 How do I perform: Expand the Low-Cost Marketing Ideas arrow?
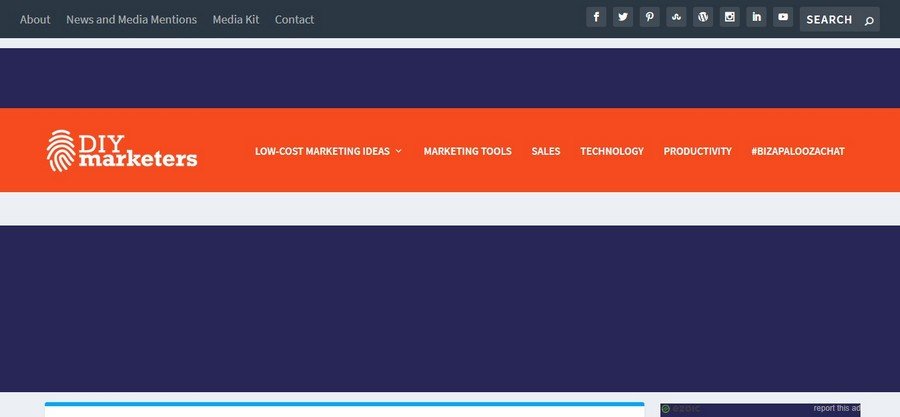pos(398,151)
